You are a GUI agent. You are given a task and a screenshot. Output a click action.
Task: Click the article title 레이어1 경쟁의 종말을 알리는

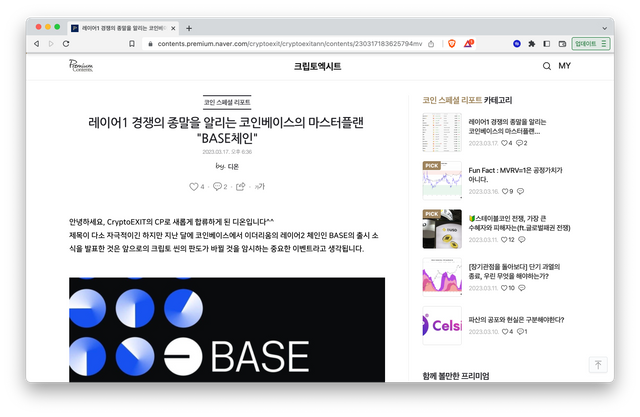226,130
